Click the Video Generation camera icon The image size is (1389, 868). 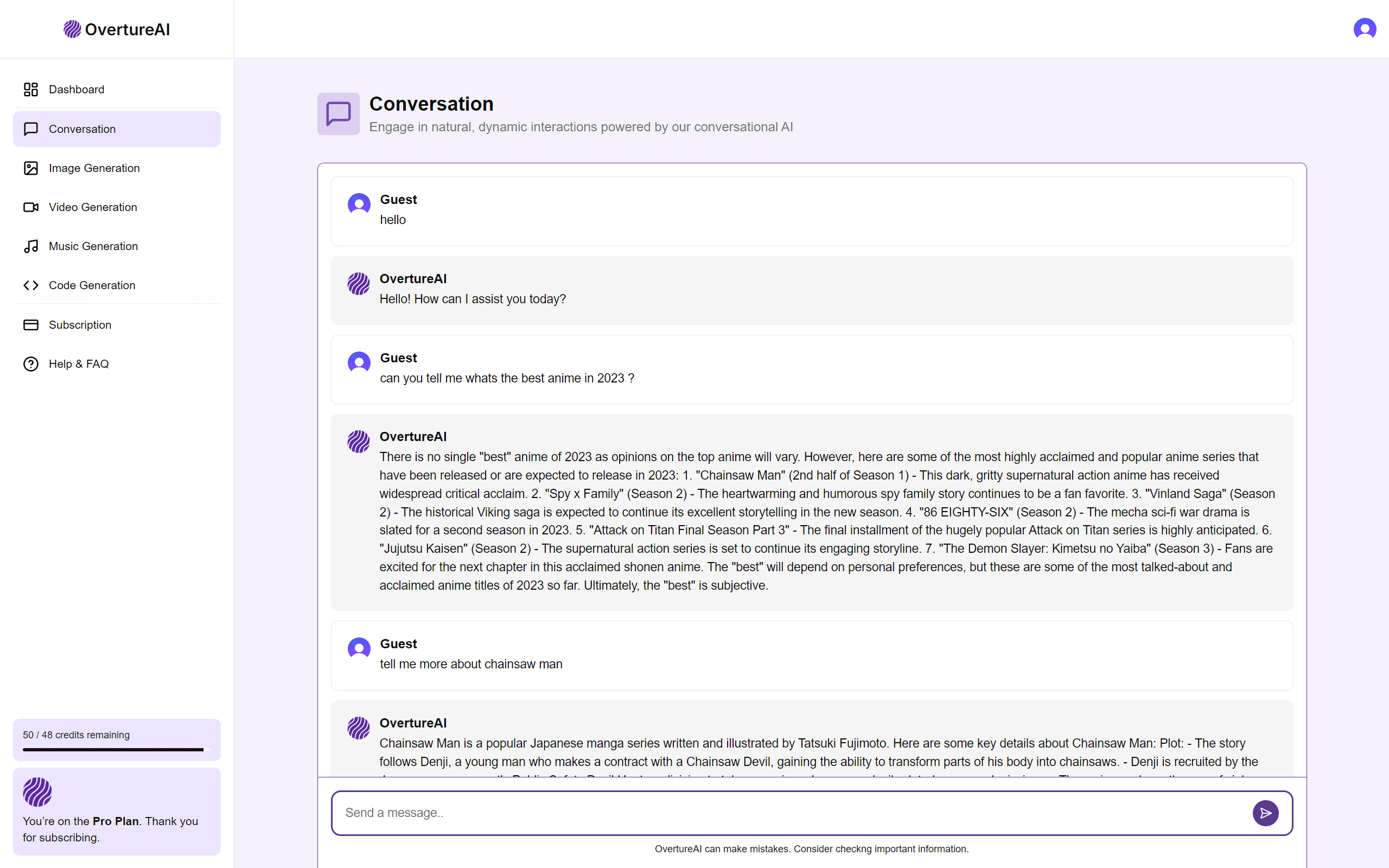point(31,207)
